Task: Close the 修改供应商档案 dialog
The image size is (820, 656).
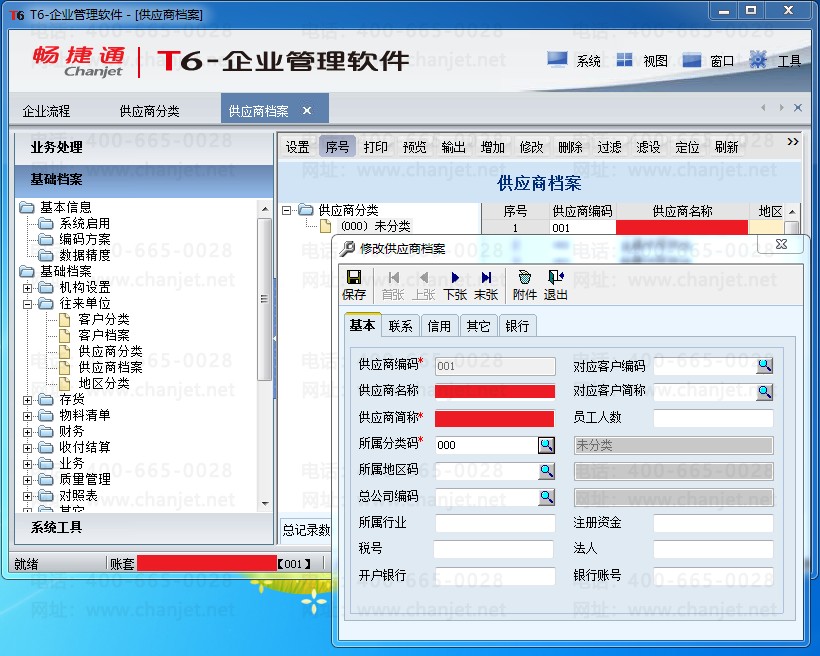Action: (x=781, y=244)
